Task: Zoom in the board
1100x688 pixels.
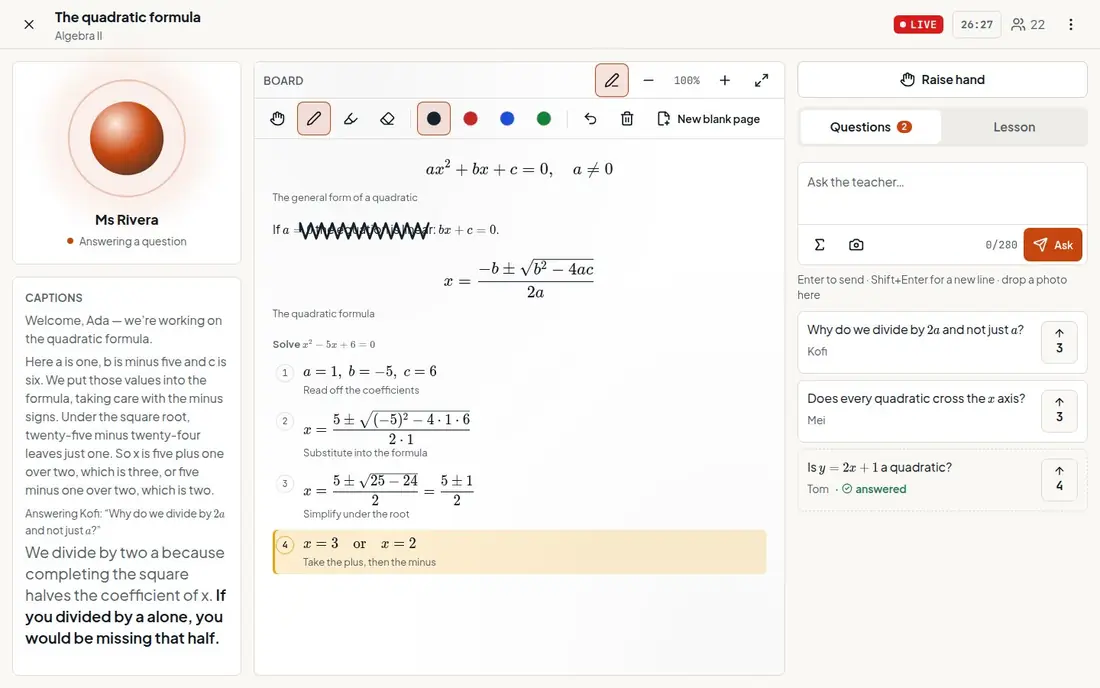Action: pos(725,81)
